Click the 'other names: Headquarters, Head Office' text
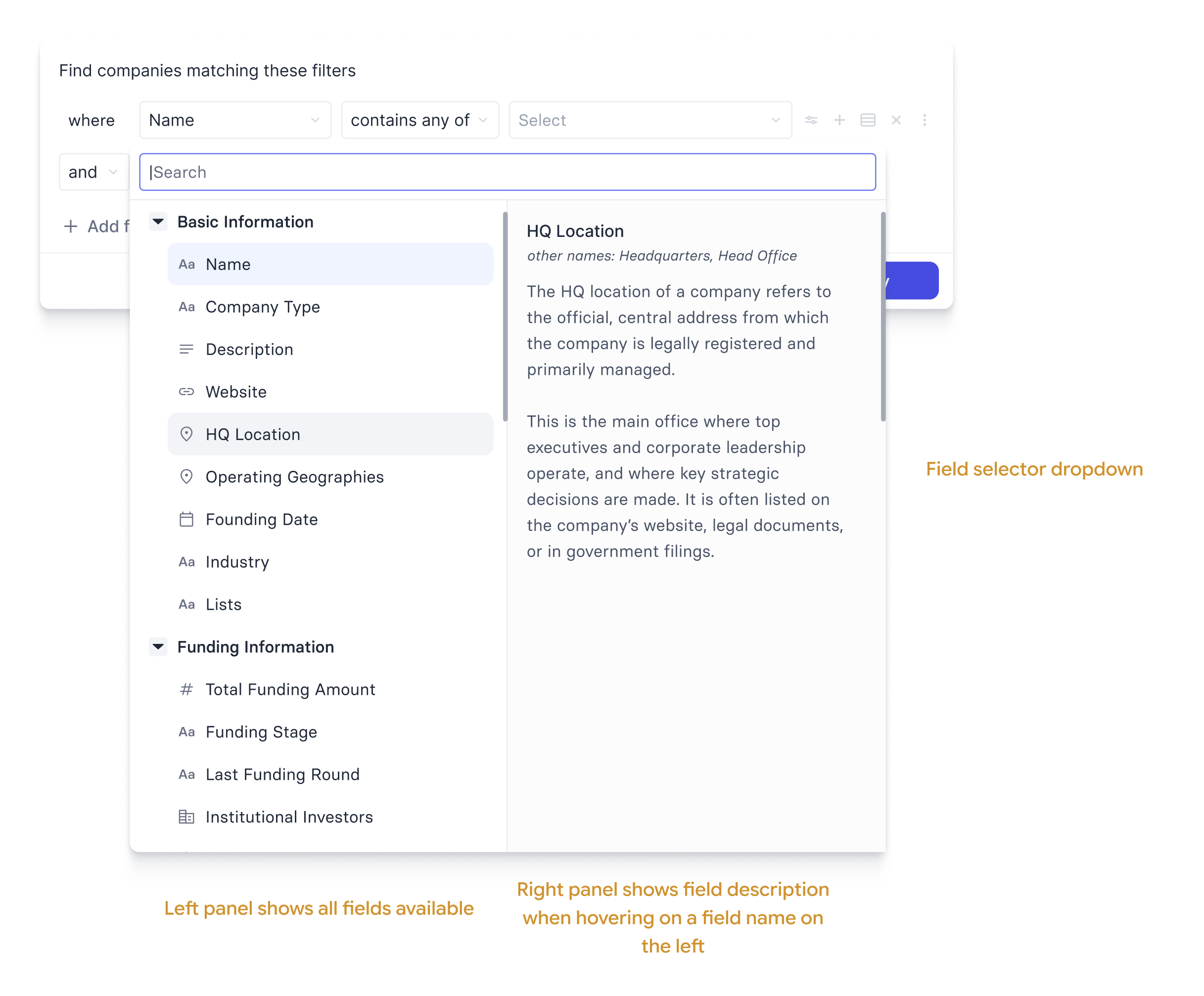This screenshot has height=996, width=1204. pyautogui.click(x=662, y=256)
